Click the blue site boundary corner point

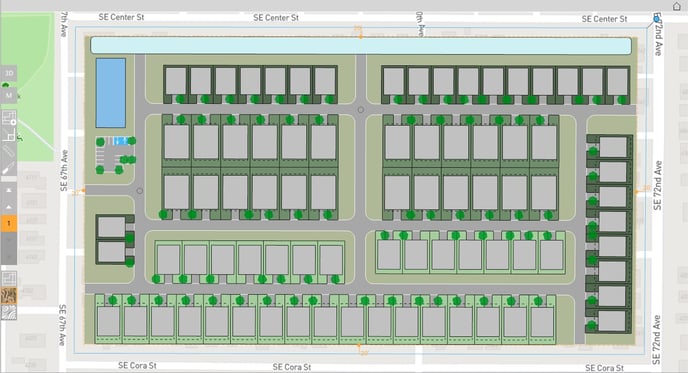click(656, 19)
